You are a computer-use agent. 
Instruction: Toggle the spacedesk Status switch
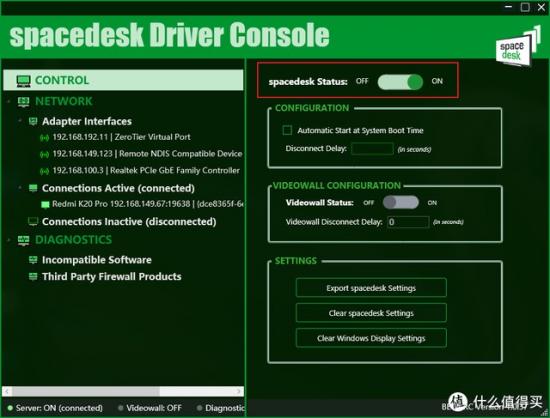point(400,82)
